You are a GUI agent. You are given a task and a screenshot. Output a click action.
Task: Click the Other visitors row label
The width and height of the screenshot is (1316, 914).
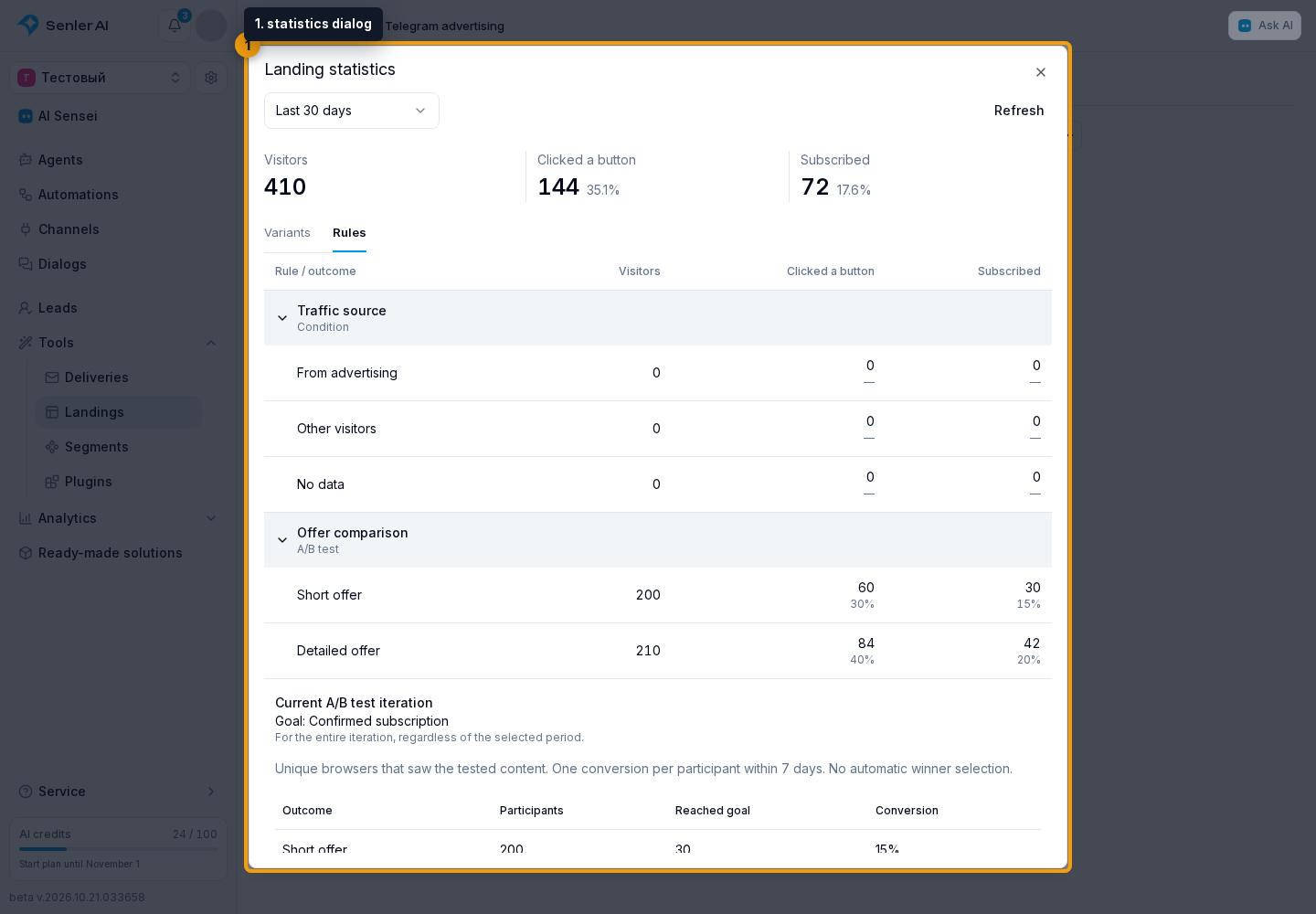pyautogui.click(x=336, y=429)
